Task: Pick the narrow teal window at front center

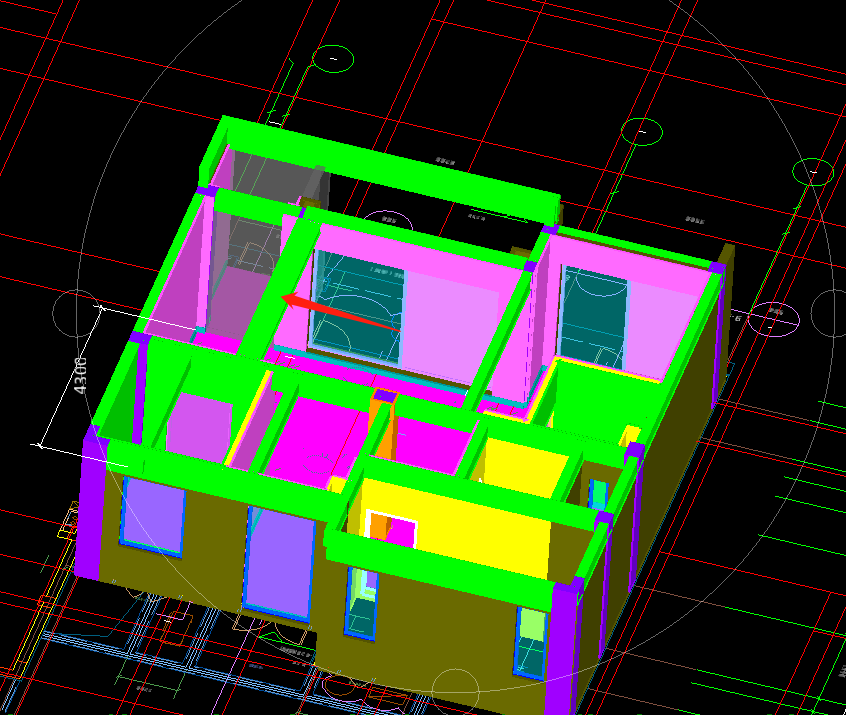Action: click(x=361, y=603)
